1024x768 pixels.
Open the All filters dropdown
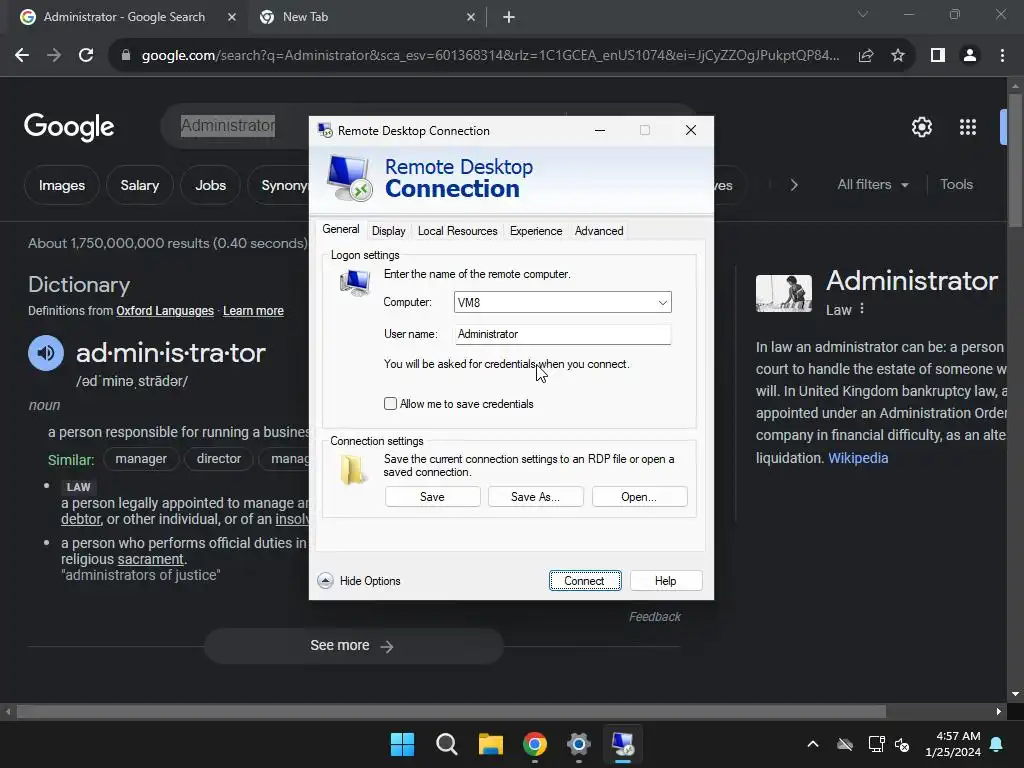872,185
